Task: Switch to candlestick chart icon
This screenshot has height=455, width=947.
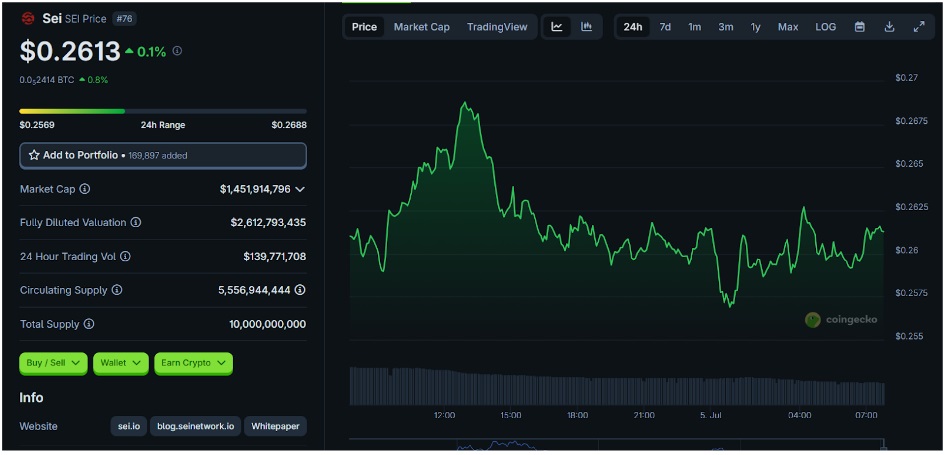Action: (x=586, y=27)
